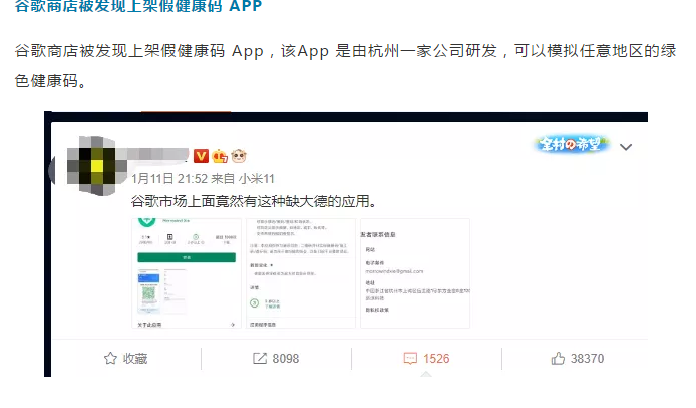Click the like count 38370

coord(587,359)
